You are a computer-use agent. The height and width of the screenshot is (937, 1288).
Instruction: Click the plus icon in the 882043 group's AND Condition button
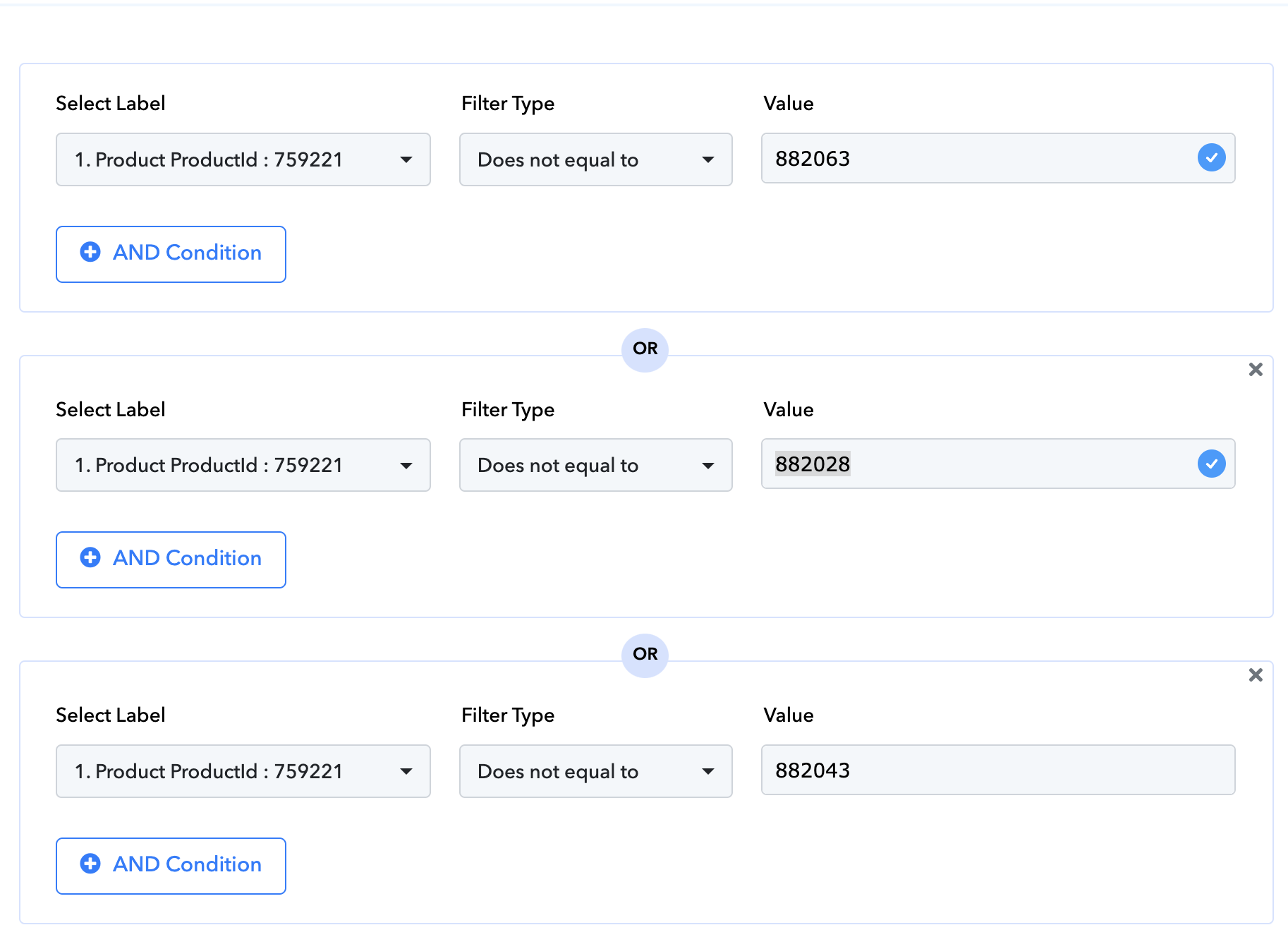(x=90, y=864)
